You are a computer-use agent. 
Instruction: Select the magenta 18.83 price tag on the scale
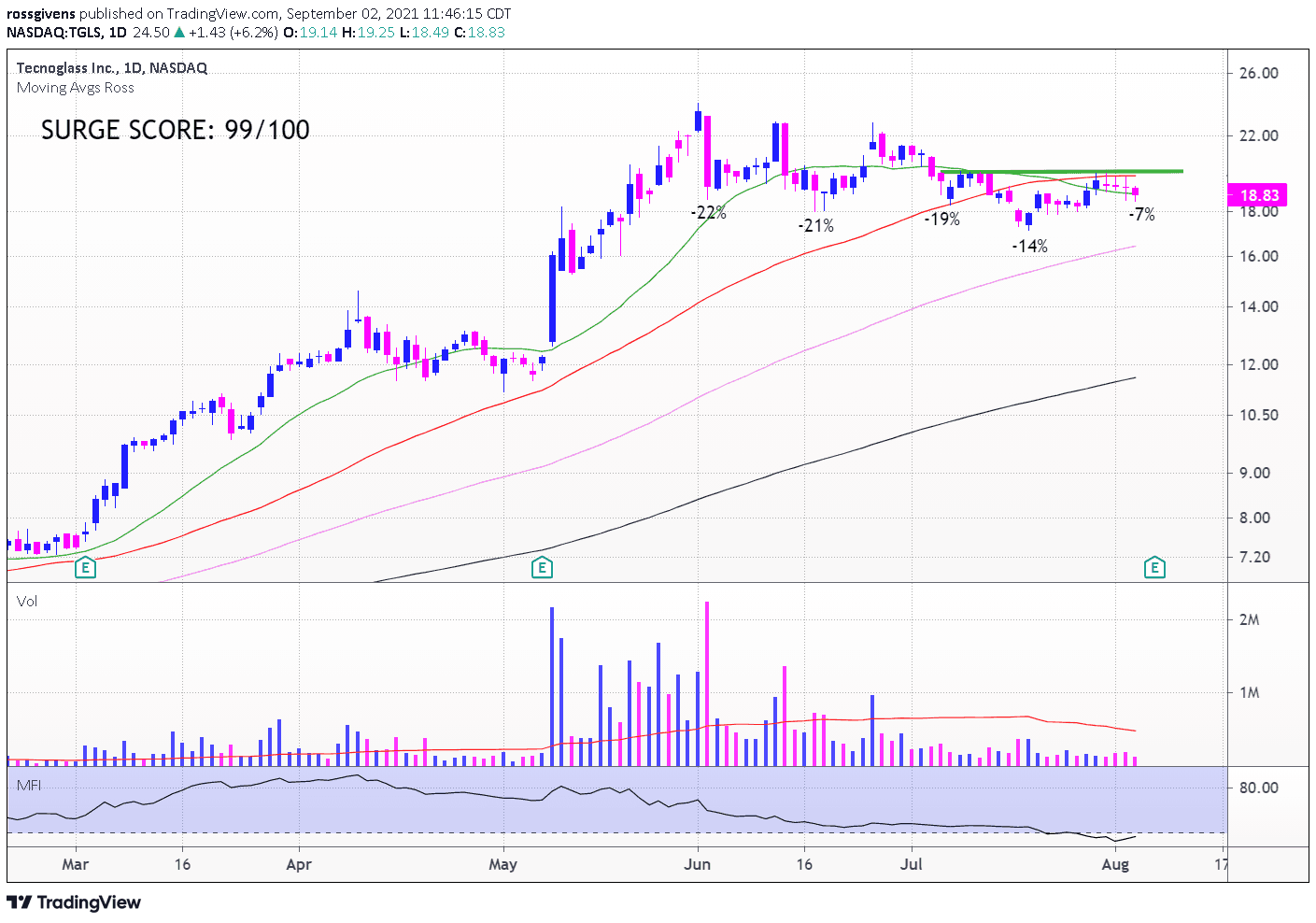click(x=1255, y=195)
